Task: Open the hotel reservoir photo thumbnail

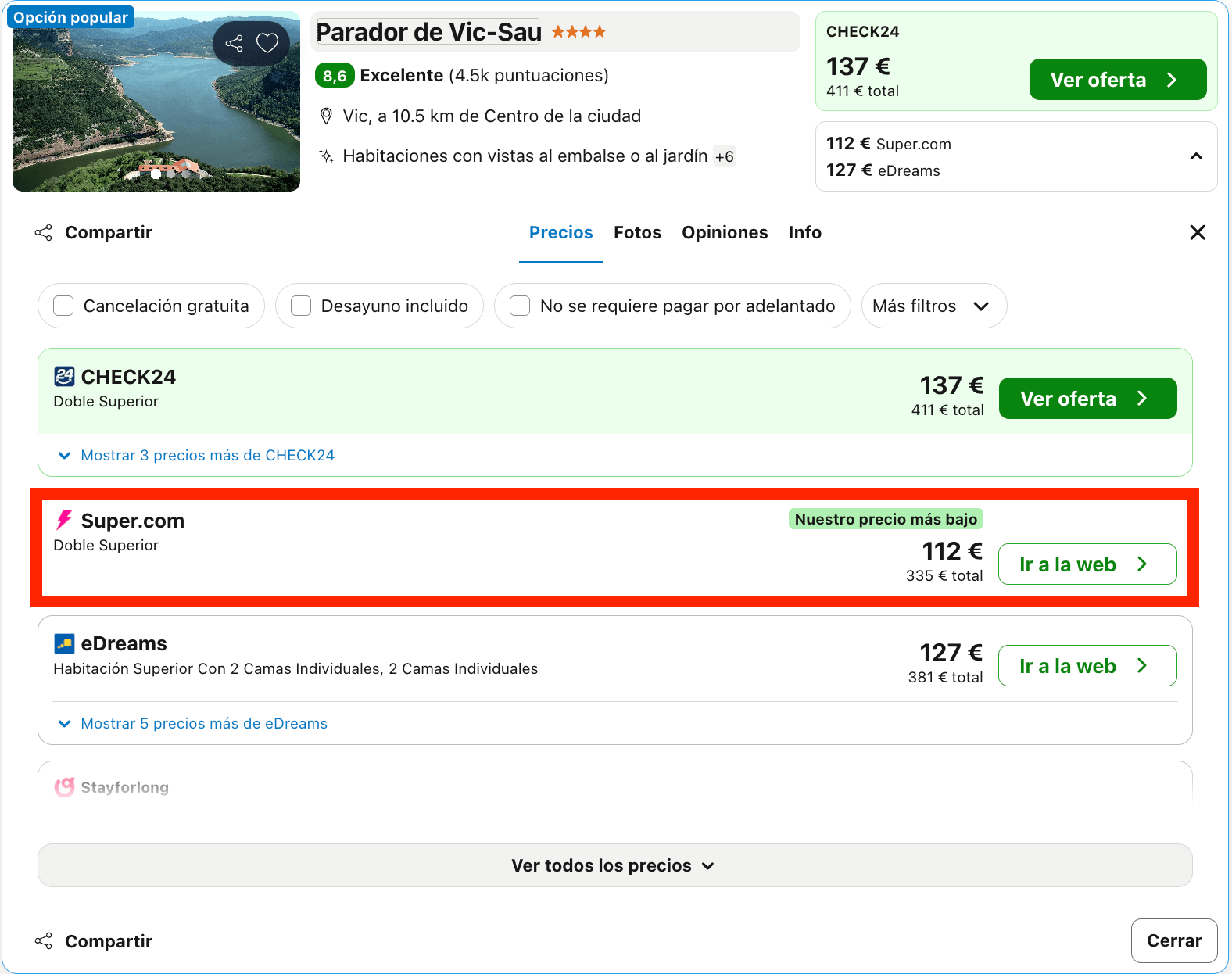Action: click(x=156, y=102)
